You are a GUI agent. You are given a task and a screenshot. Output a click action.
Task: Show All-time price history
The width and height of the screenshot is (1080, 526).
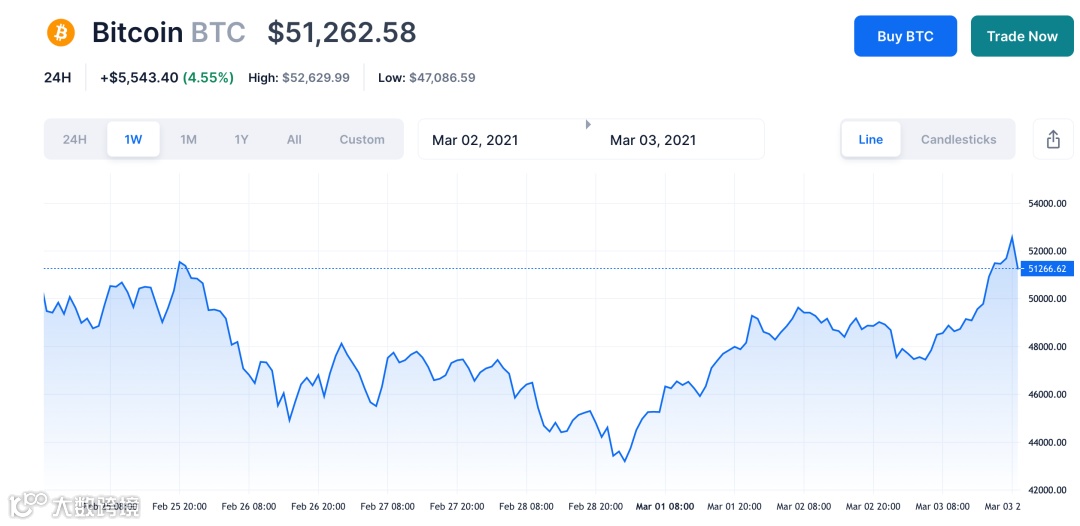[x=294, y=140]
